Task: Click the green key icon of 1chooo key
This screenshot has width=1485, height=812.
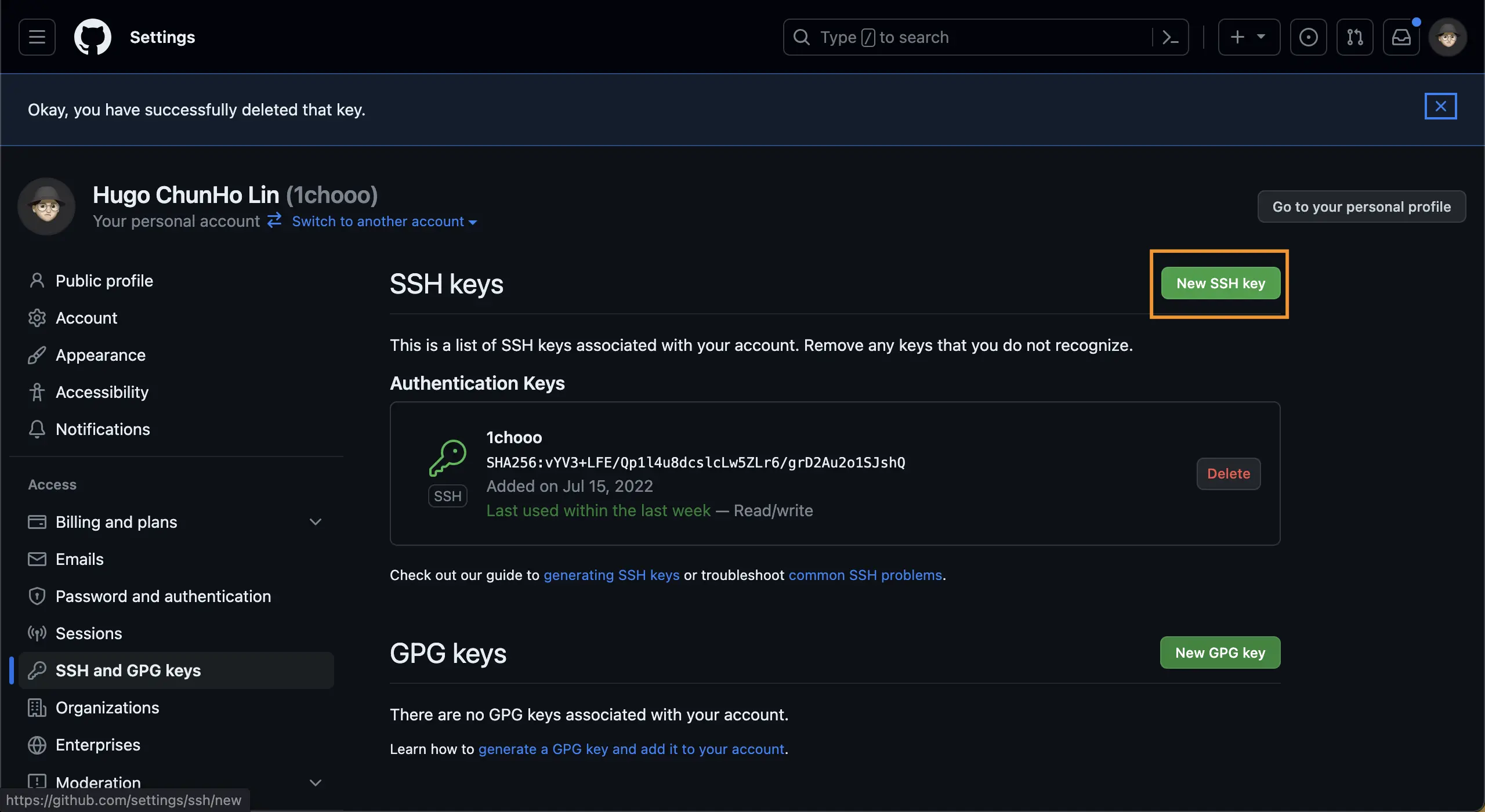Action: [x=448, y=458]
